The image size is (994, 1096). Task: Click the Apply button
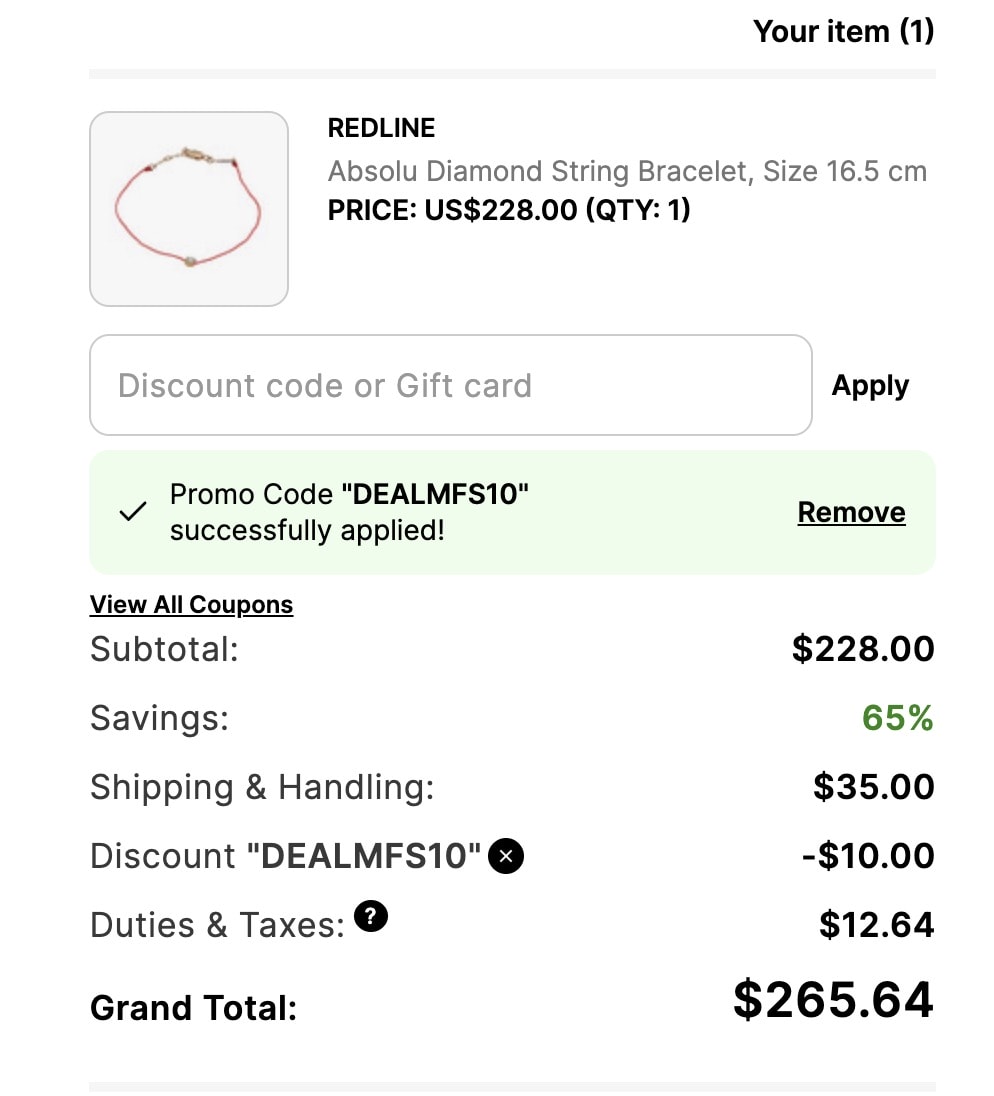point(870,385)
